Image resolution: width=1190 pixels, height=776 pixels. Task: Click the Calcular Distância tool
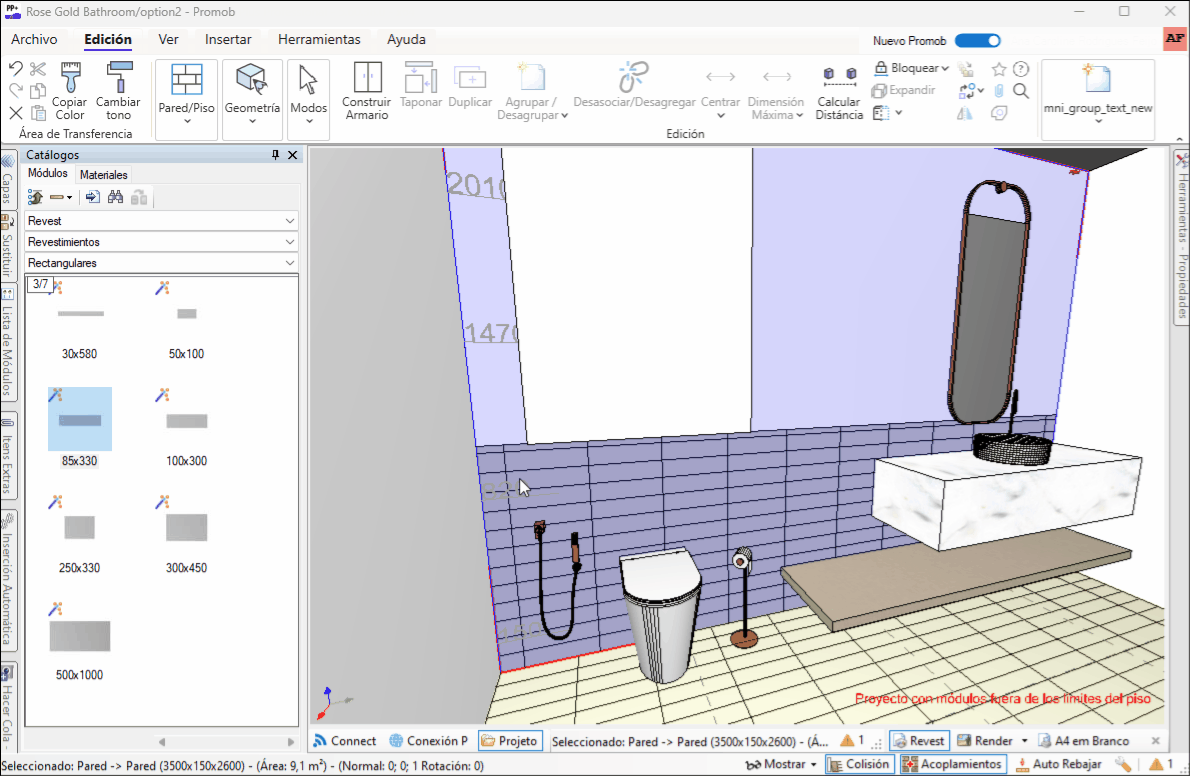(x=839, y=93)
